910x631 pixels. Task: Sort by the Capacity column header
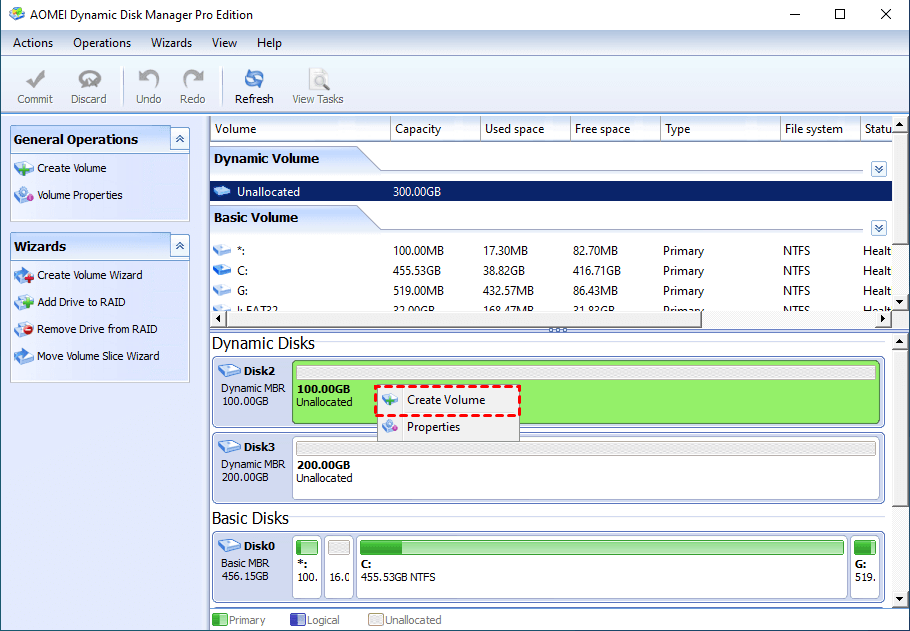(435, 129)
